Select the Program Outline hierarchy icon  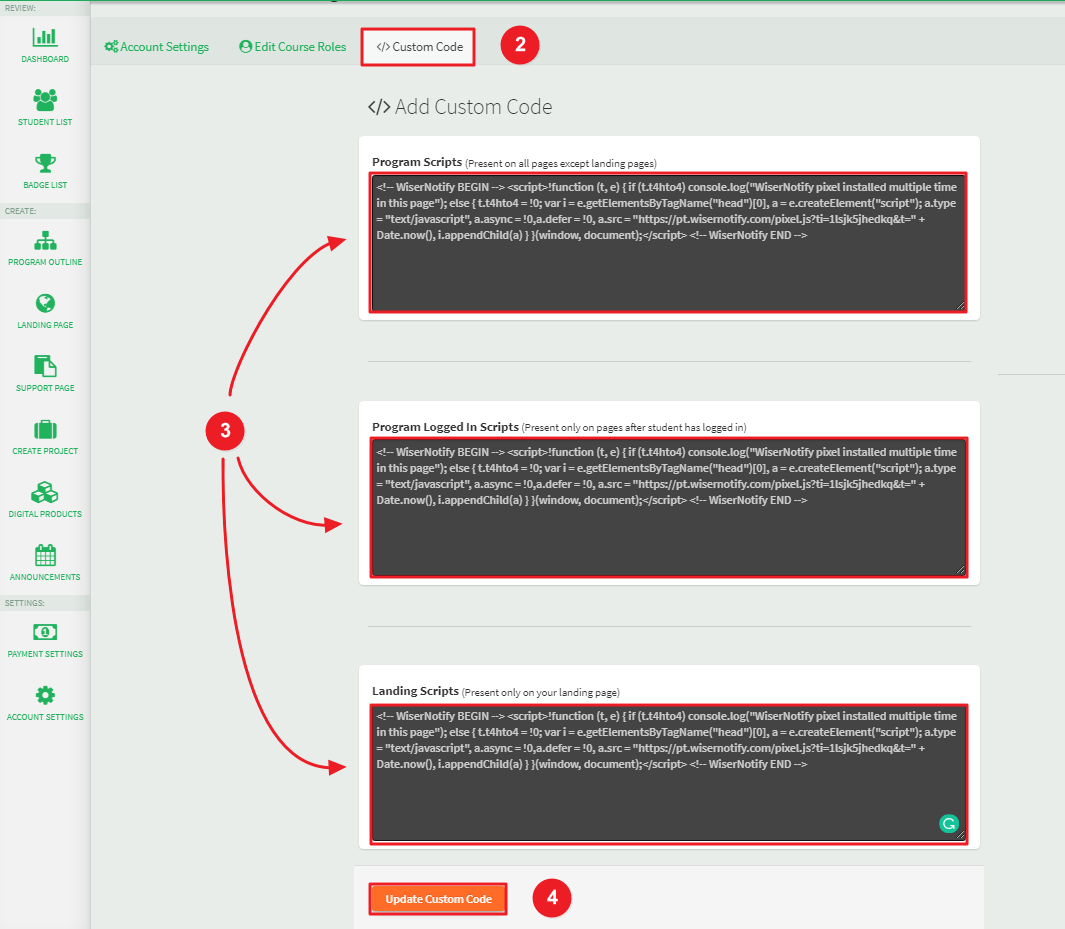click(45, 241)
